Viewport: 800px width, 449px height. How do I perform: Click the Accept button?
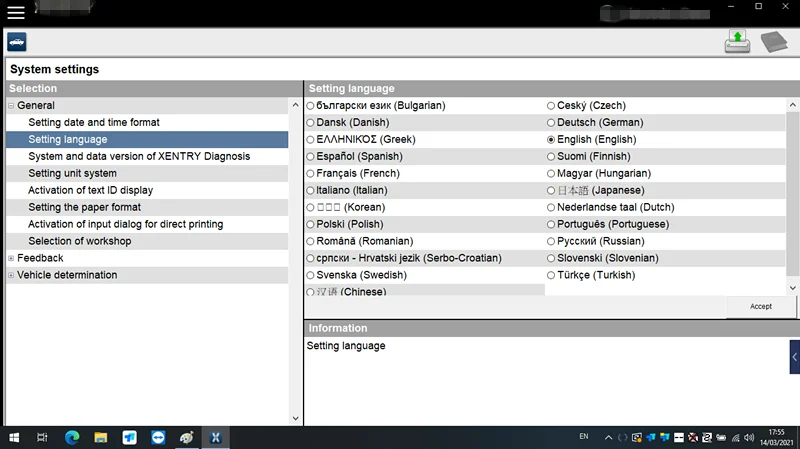tap(761, 307)
